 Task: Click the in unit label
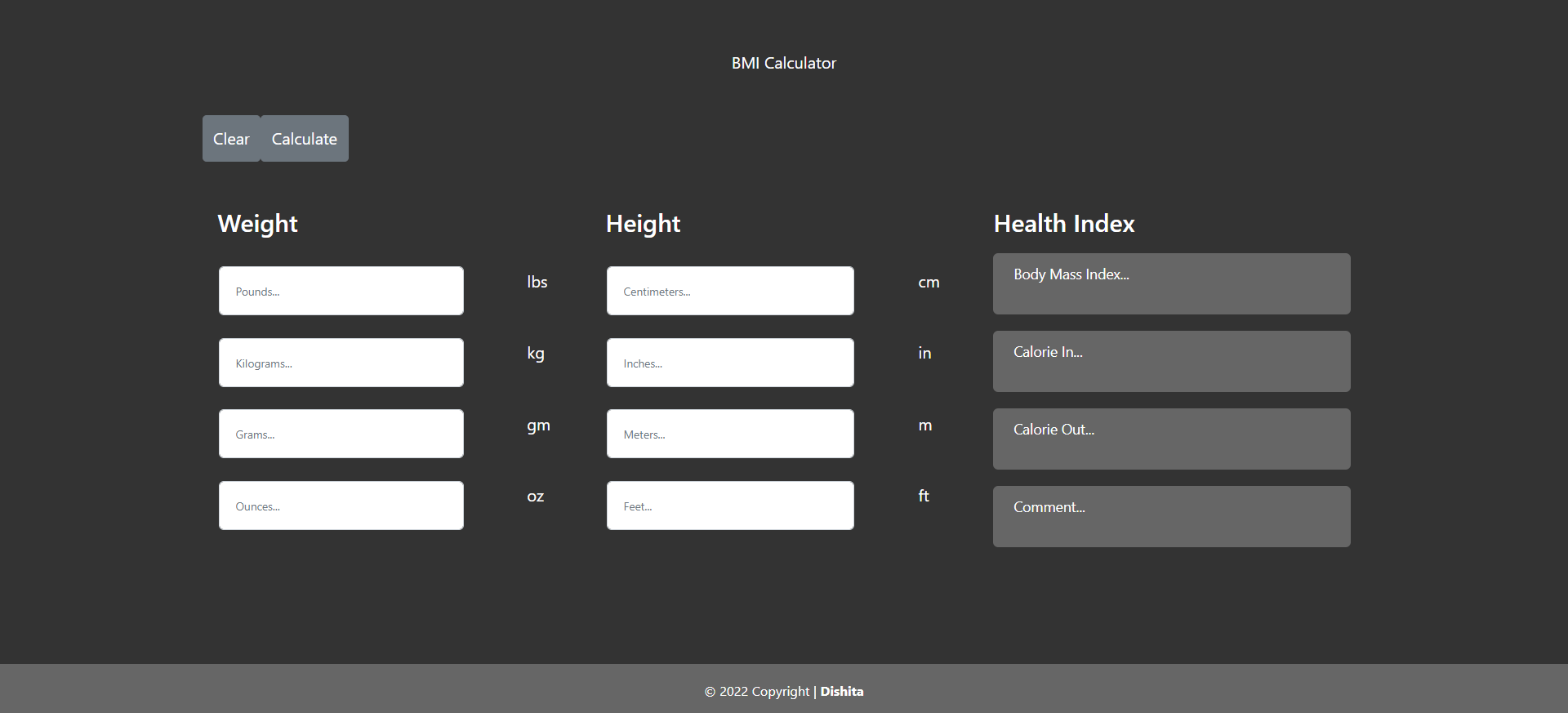click(x=924, y=353)
